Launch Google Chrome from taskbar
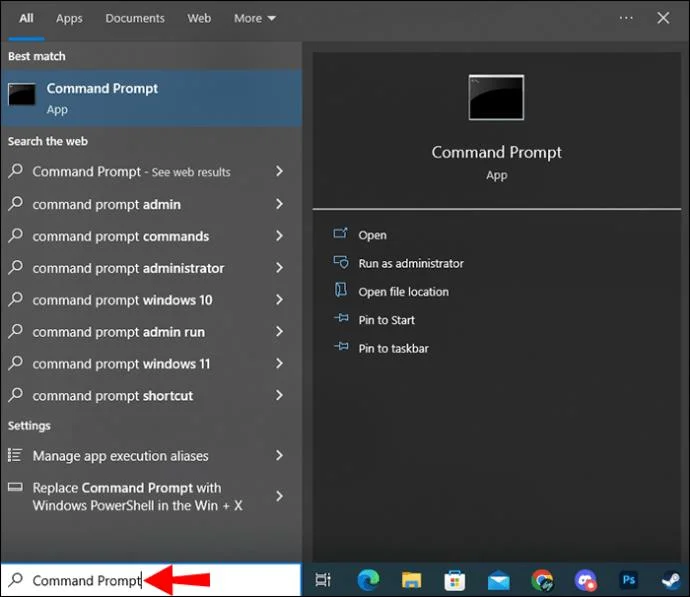Screen dimensions: 690x597 (x=542, y=580)
